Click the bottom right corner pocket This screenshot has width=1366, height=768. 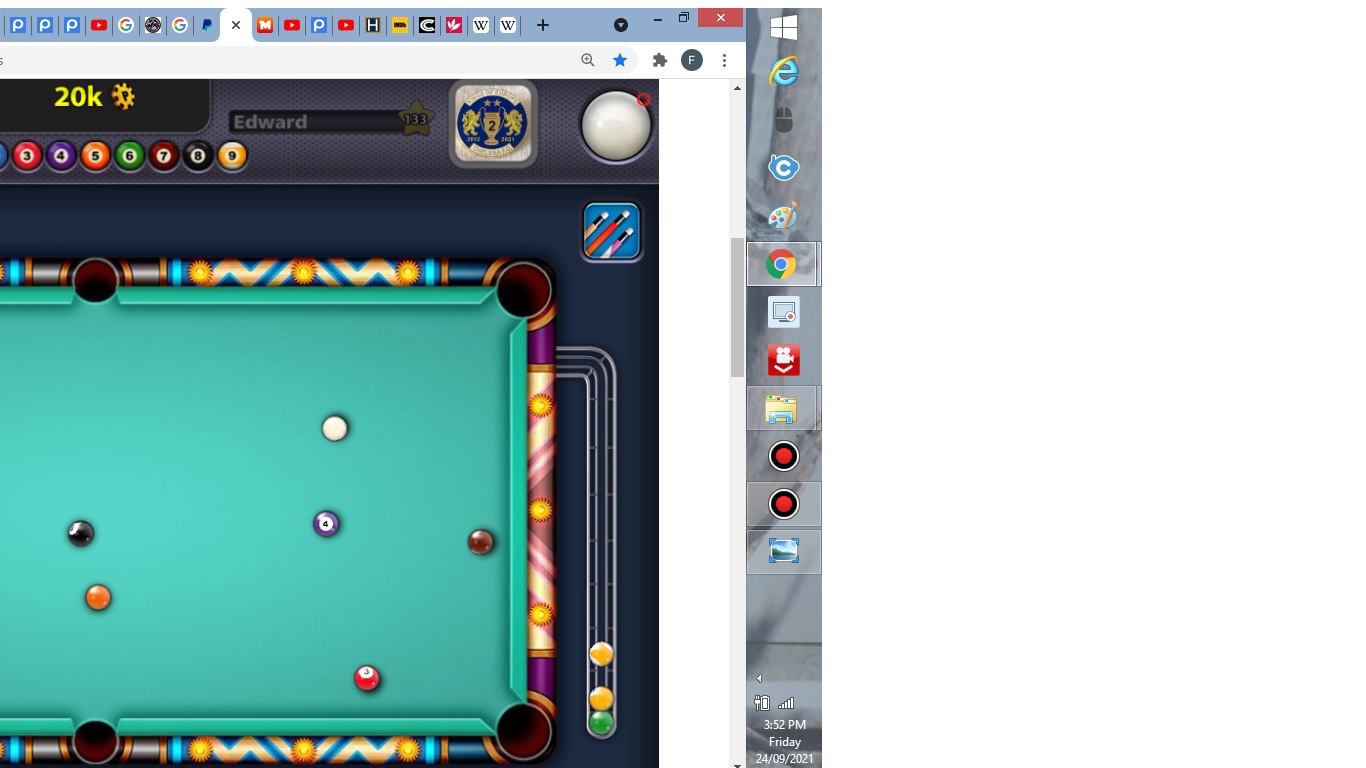click(x=523, y=730)
